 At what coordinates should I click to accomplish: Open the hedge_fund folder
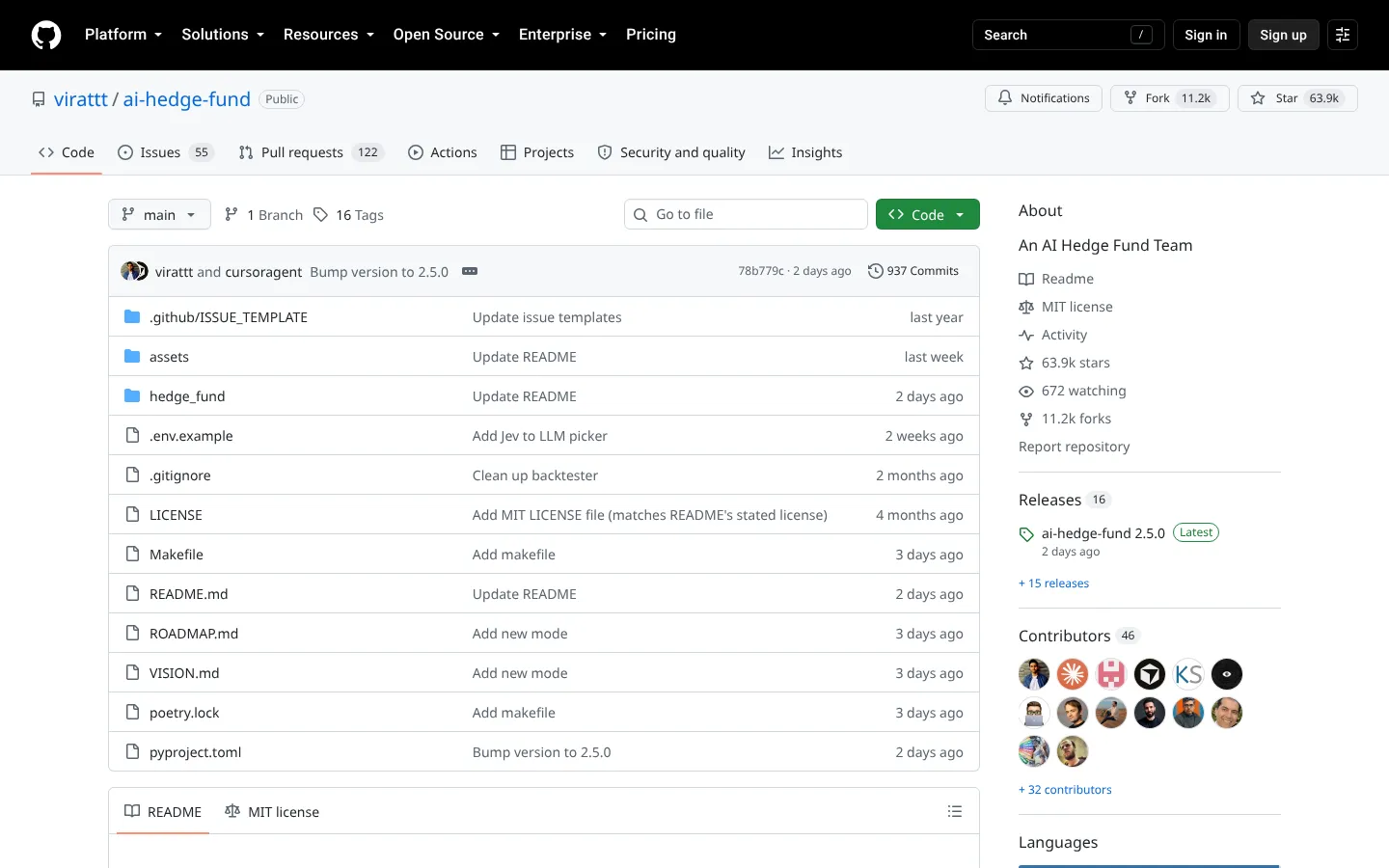(x=187, y=396)
